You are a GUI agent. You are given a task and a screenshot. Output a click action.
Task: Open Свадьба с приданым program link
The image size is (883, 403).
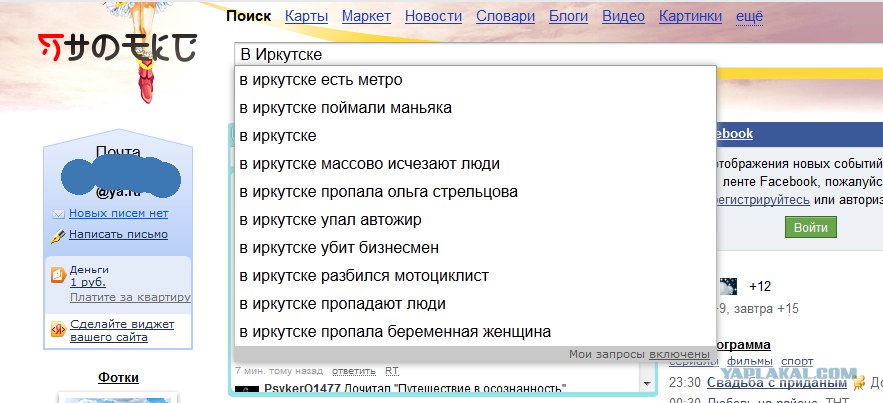pos(777,383)
